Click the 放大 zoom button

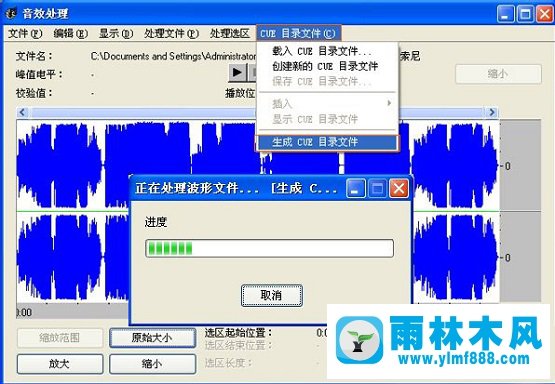[x=60, y=364]
